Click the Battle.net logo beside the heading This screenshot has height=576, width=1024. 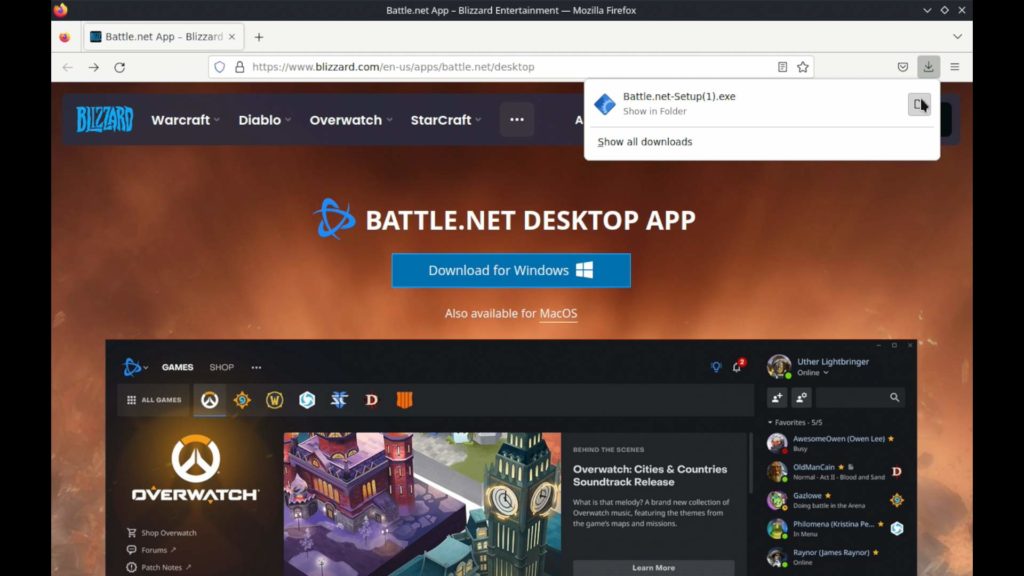coord(334,219)
